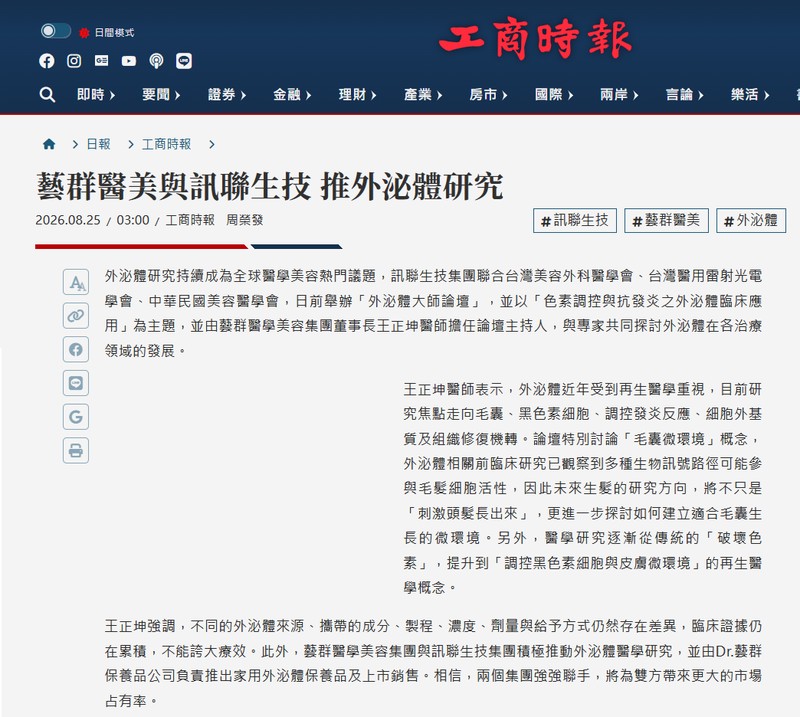This screenshot has height=717, width=800.
Task: Open the 金融 menu
Action: 292,94
